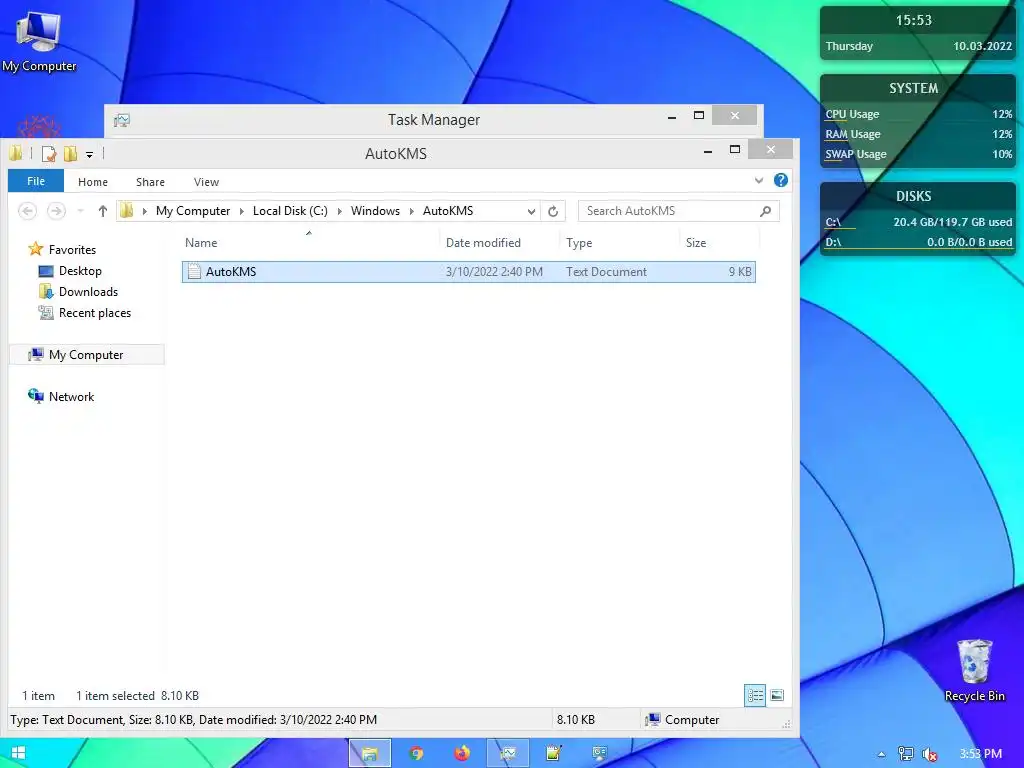Open the Home ribbon tab
Viewport: 1024px width, 768px height.
coord(93,182)
